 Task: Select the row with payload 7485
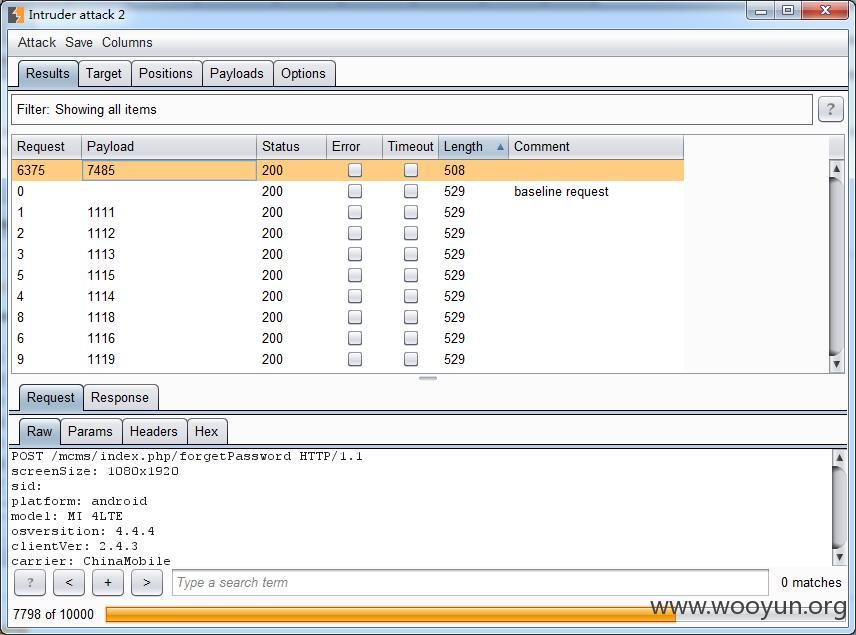point(348,170)
